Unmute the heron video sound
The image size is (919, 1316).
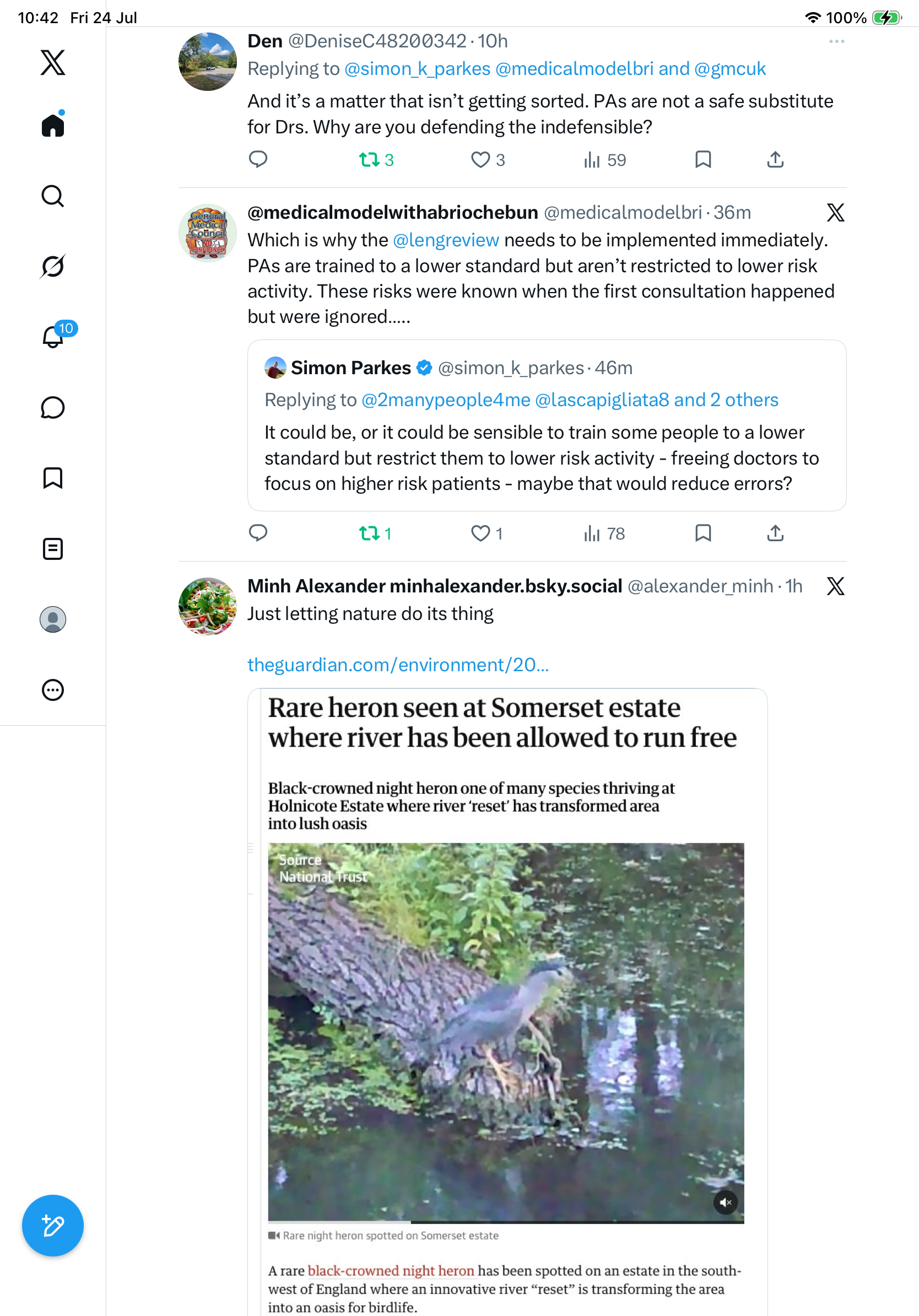pyautogui.click(x=726, y=1202)
